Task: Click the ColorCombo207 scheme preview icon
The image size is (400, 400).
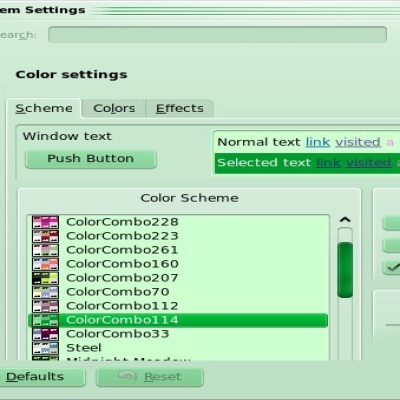Action: [45, 278]
